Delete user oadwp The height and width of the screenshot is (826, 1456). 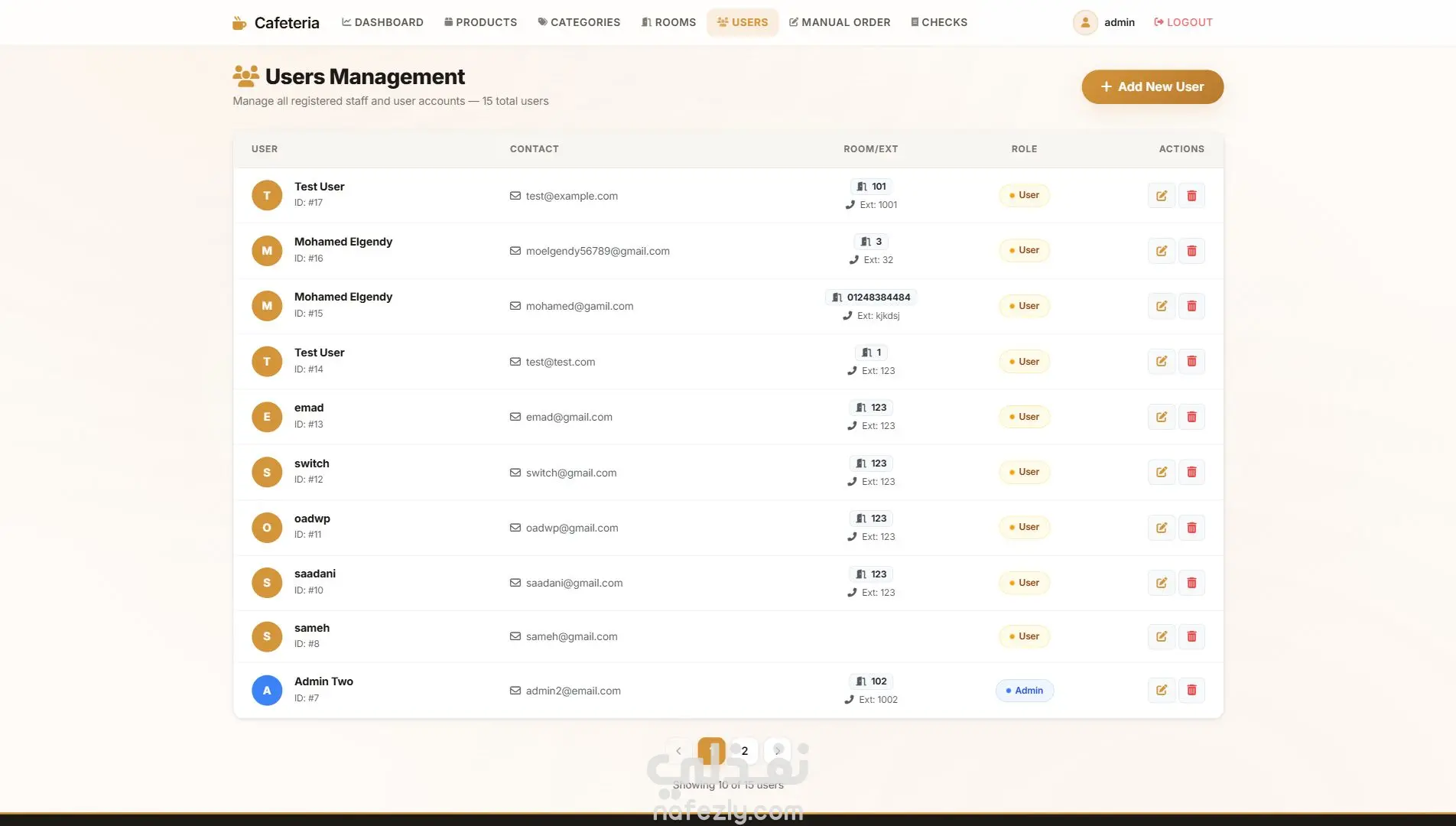point(1191,528)
